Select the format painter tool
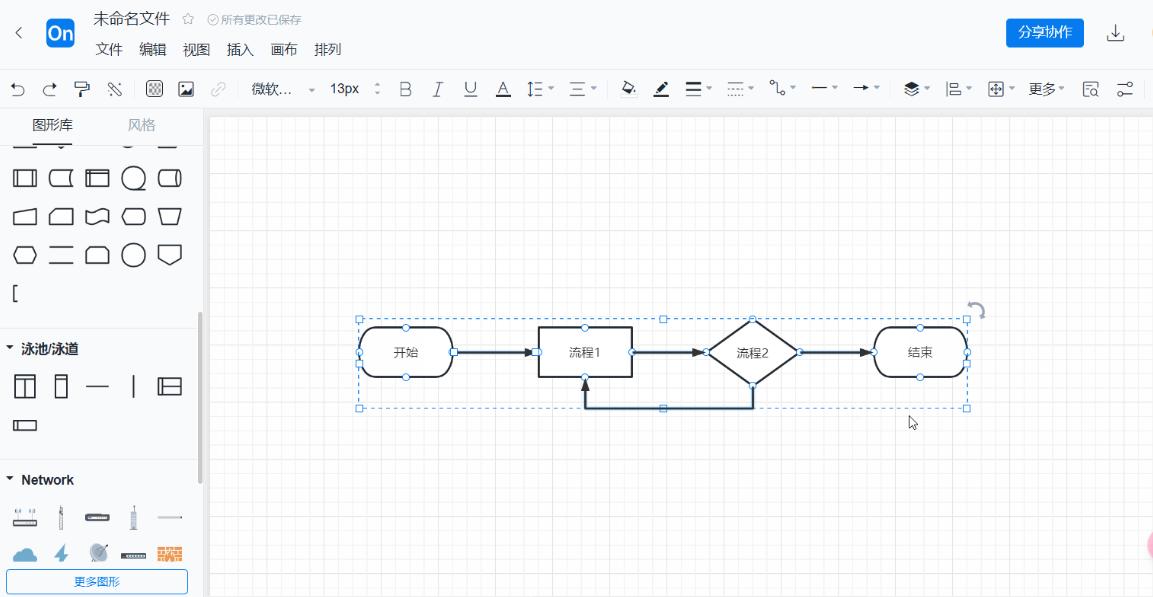1153x597 pixels. [82, 89]
